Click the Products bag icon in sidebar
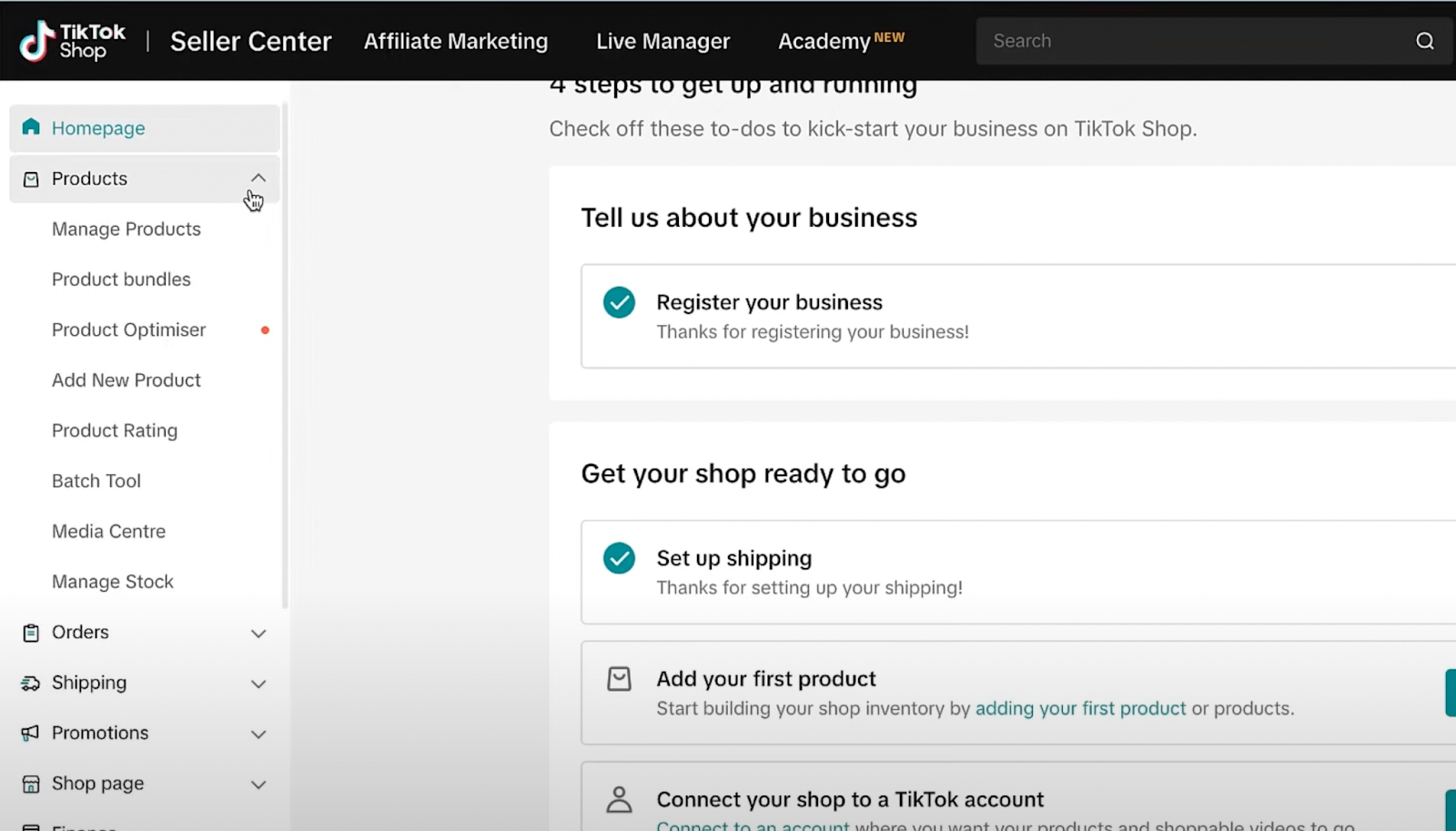The height and width of the screenshot is (831, 1456). click(x=31, y=179)
